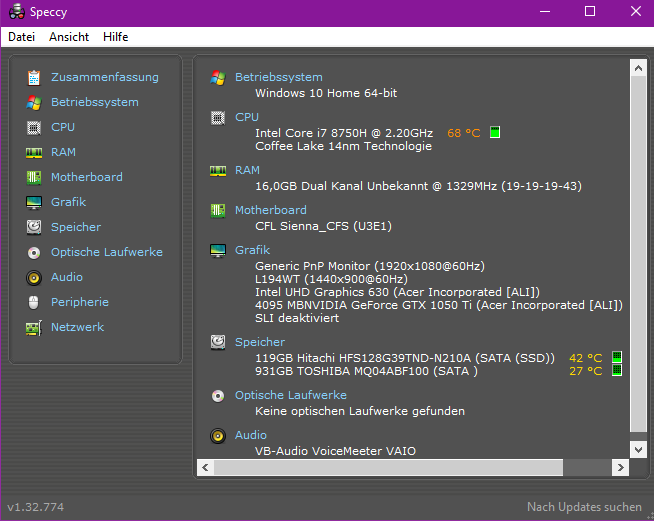Click the vertical scrollbar down arrow
Image resolution: width=654 pixels, height=521 pixels.
pyautogui.click(x=638, y=450)
